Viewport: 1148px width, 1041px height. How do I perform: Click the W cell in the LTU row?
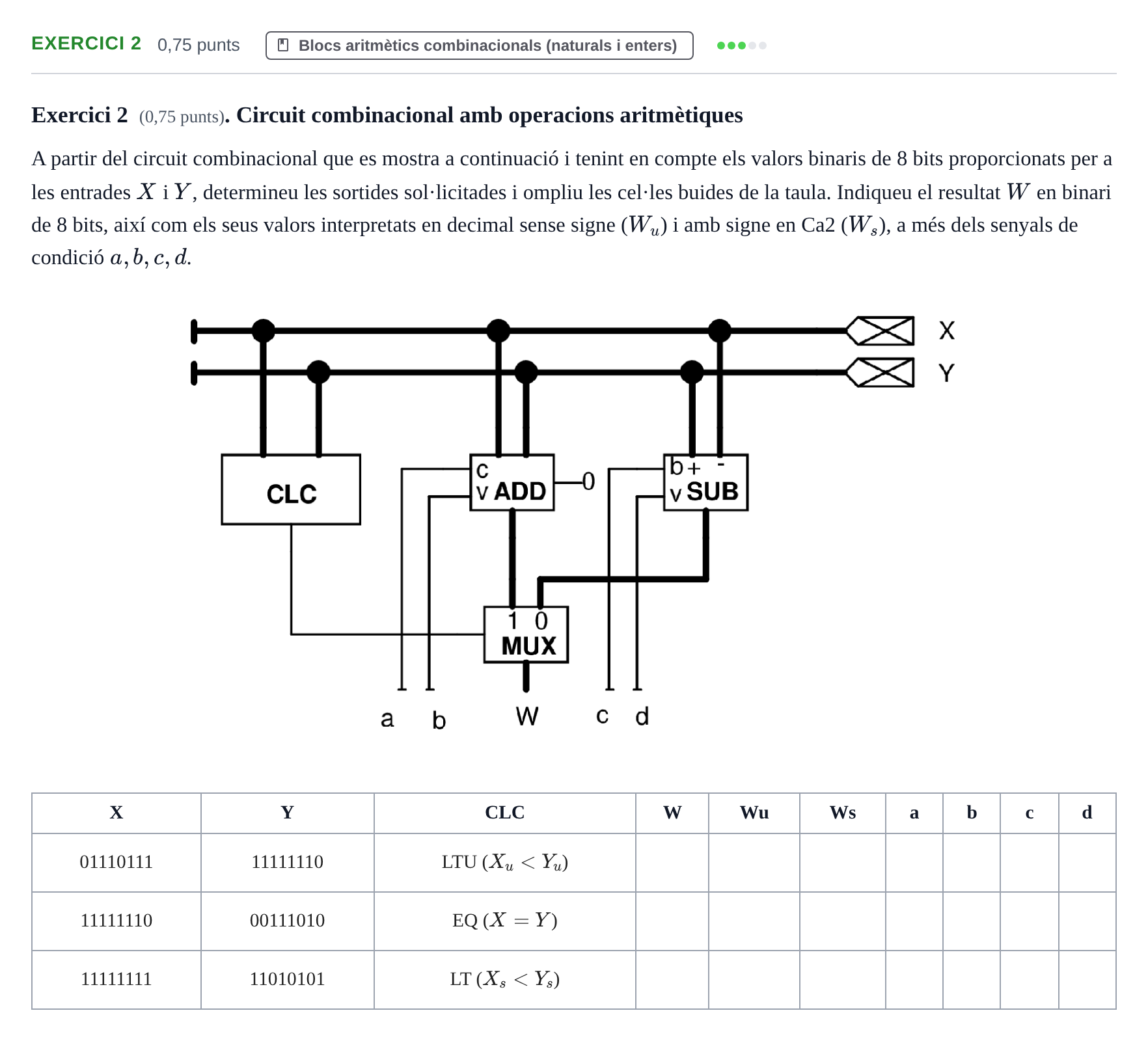tap(672, 863)
